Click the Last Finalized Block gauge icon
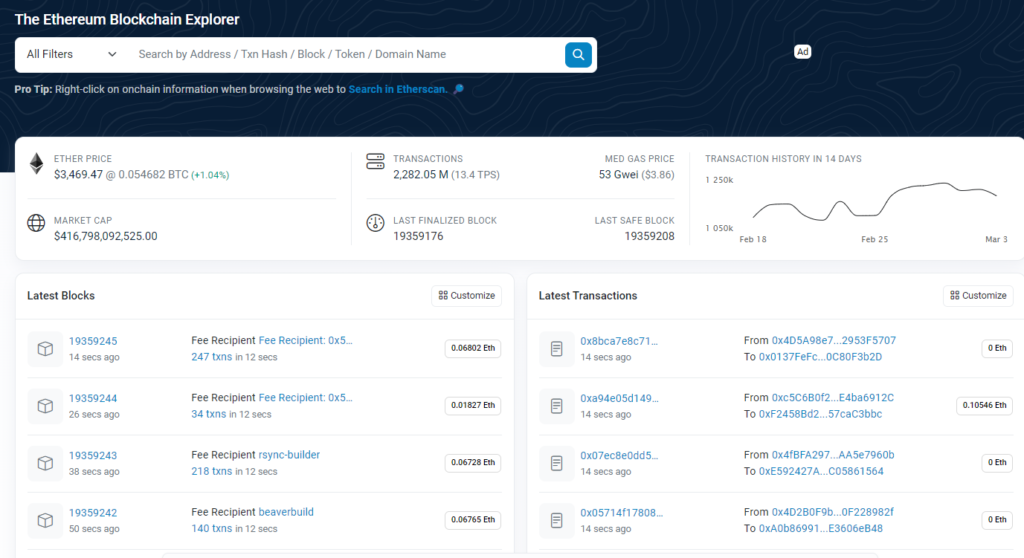The width and height of the screenshot is (1024, 558). point(376,223)
